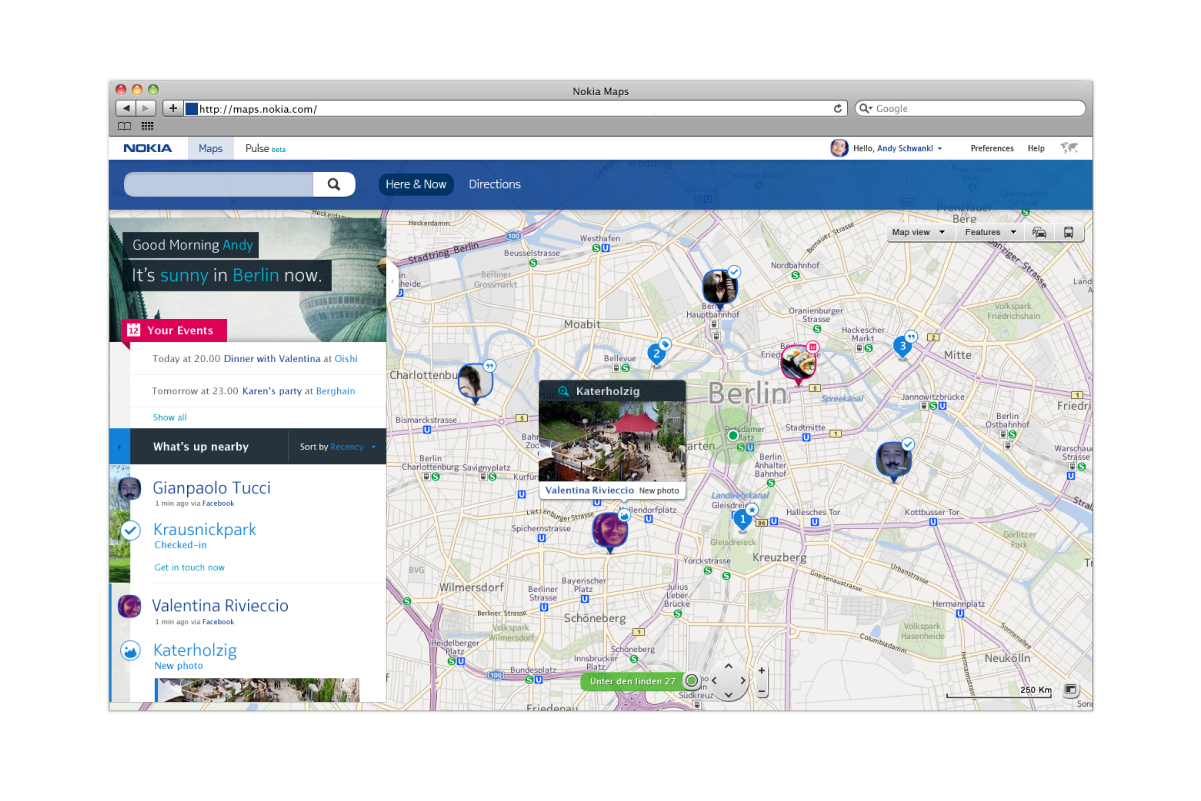Open the bookmarks book icon
1201x801 pixels.
(x=125, y=126)
